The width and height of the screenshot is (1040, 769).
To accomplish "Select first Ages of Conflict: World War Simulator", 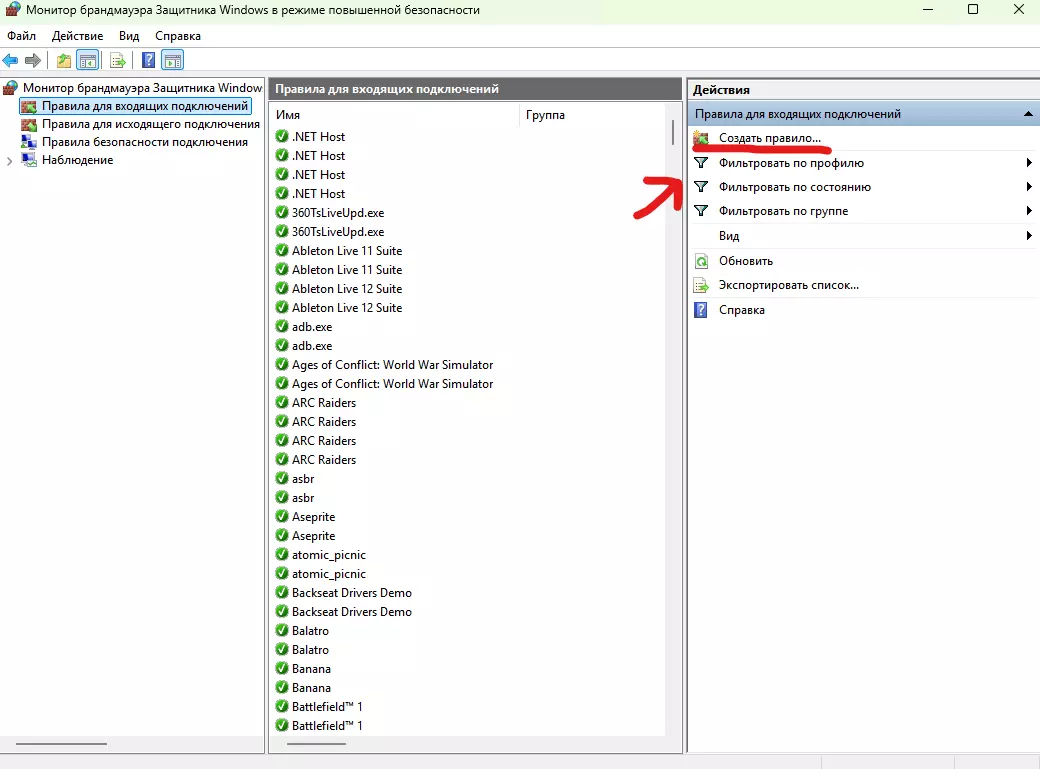I will pos(393,365).
